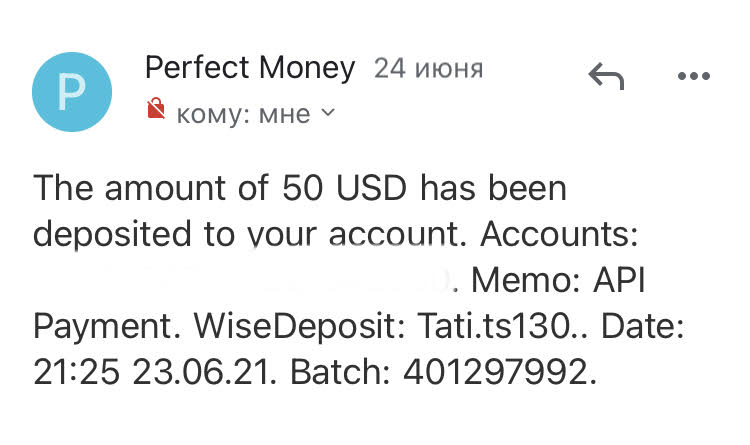The image size is (750, 445).
Task: Tap the '24 июня' email date
Action: click(x=428, y=69)
